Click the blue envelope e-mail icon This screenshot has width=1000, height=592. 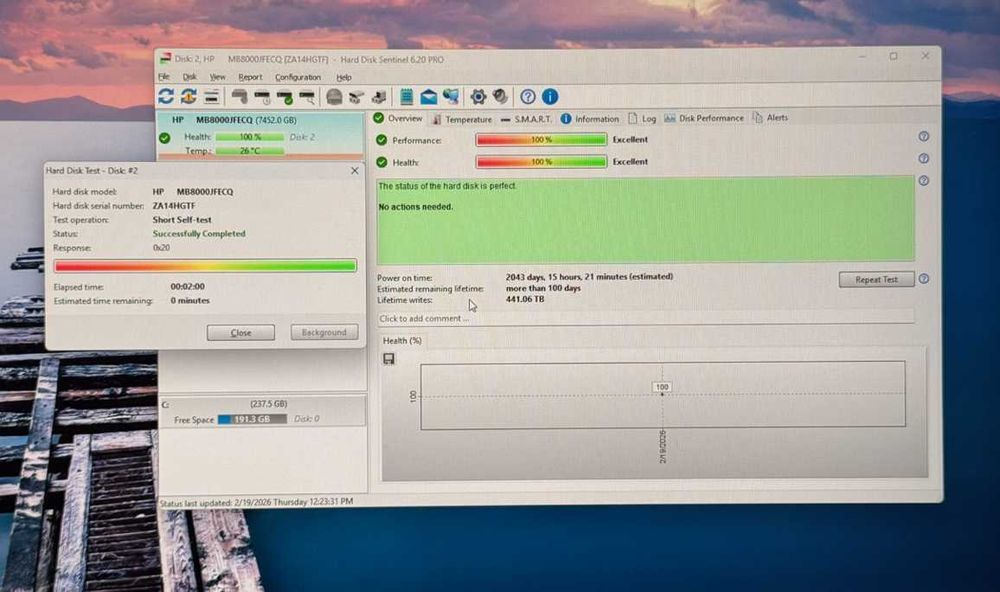429,97
